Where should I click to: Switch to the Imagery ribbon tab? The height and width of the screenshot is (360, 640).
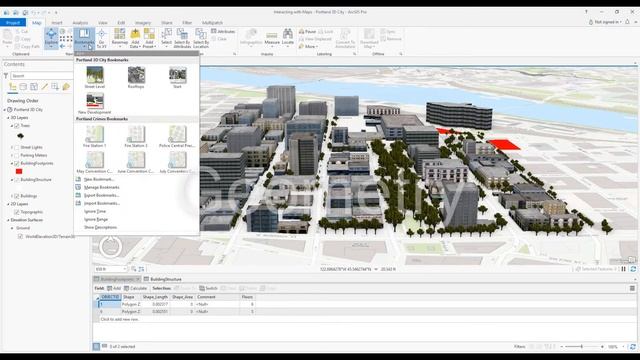click(x=143, y=23)
